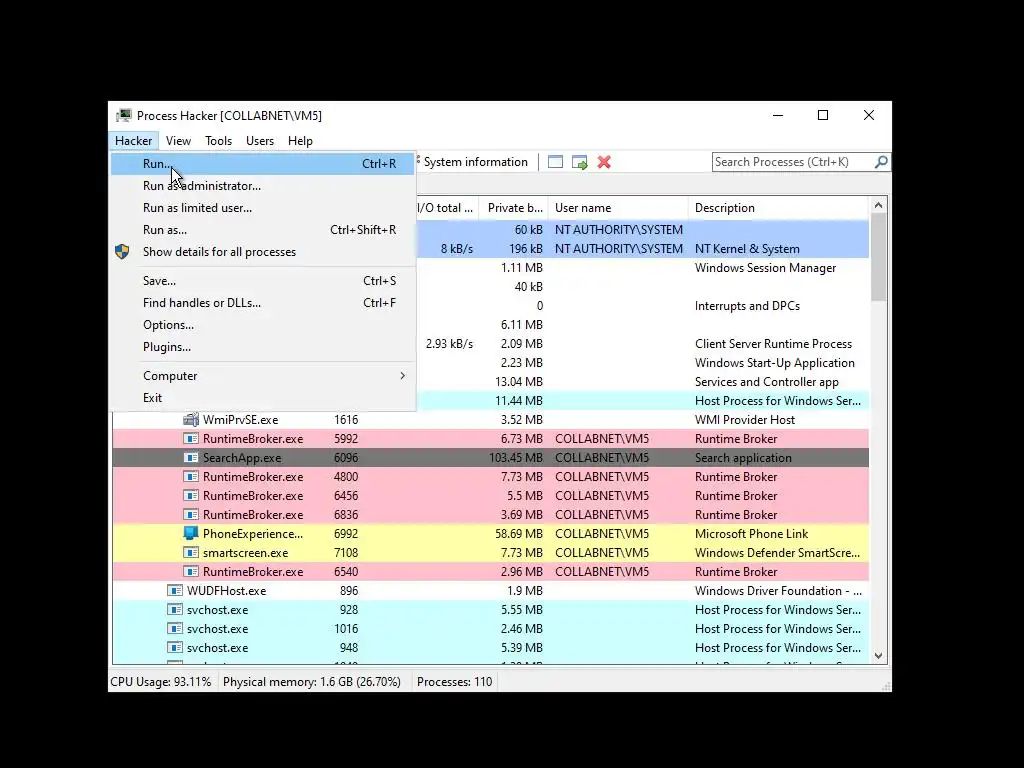Click PID 6096 cell
This screenshot has width=1024, height=768.
click(345, 458)
